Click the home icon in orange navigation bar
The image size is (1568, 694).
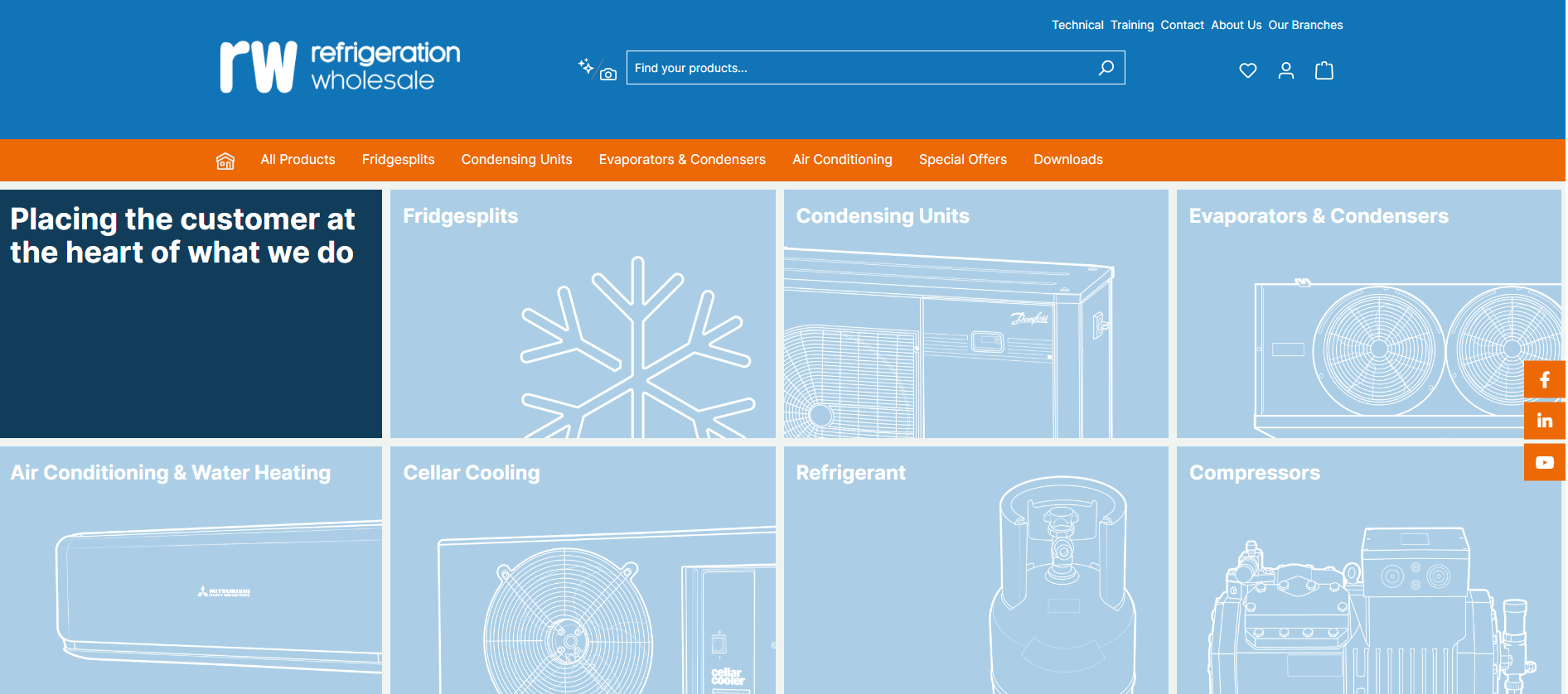tap(225, 161)
